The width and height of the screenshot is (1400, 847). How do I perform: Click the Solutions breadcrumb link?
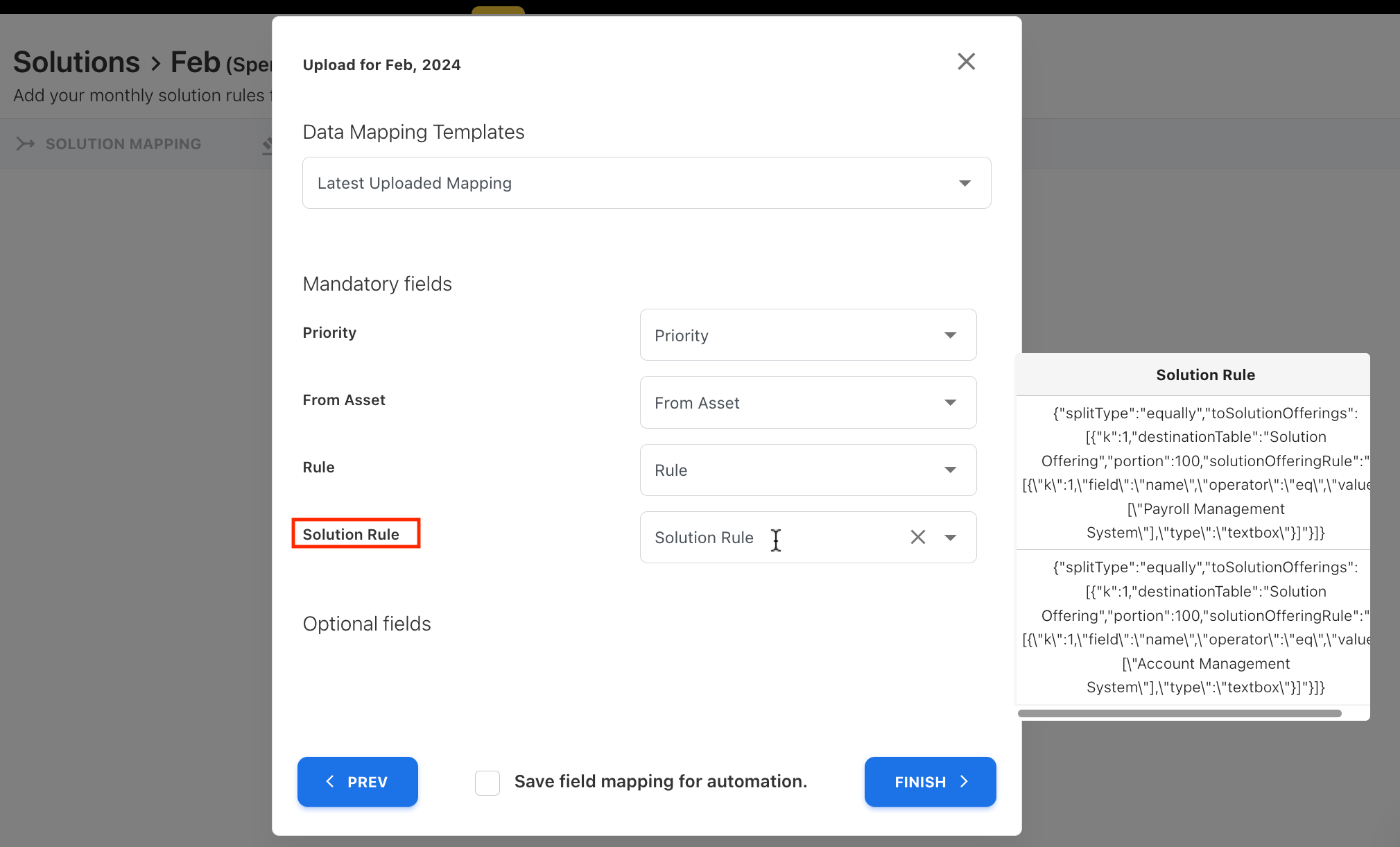(76, 62)
